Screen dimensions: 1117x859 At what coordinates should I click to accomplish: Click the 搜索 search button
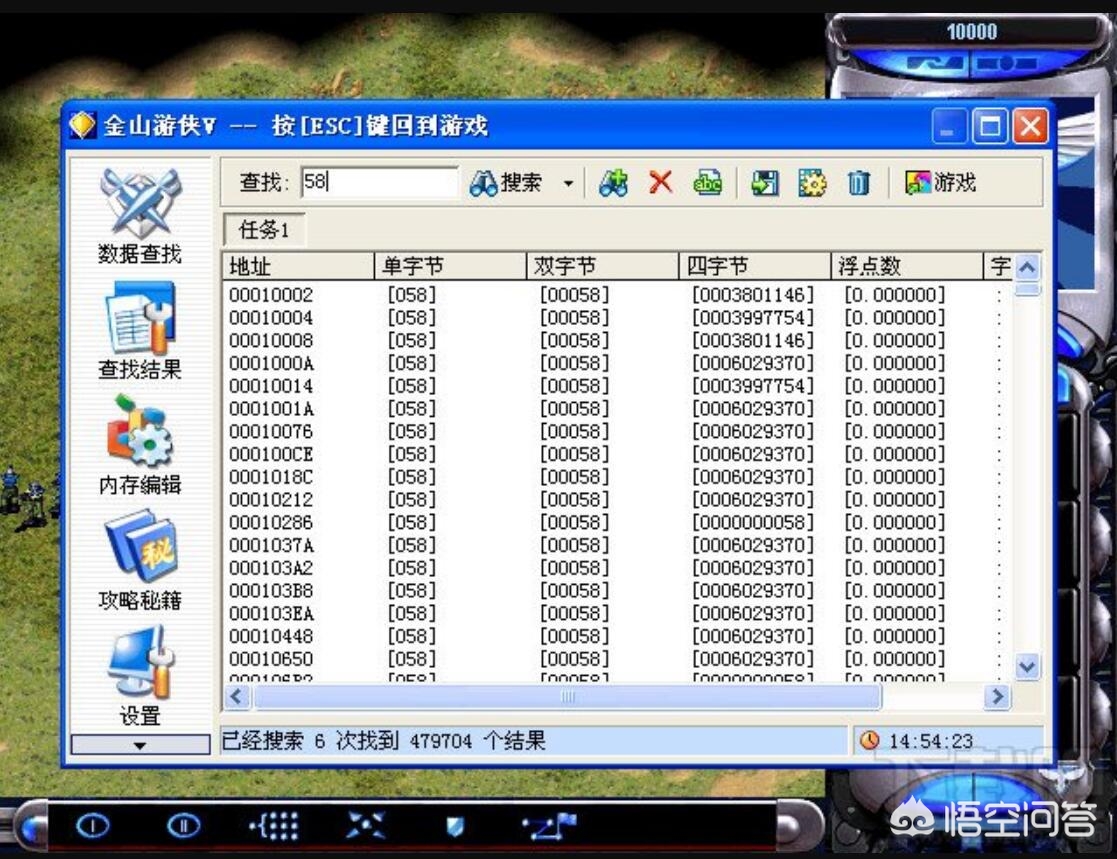coord(506,183)
